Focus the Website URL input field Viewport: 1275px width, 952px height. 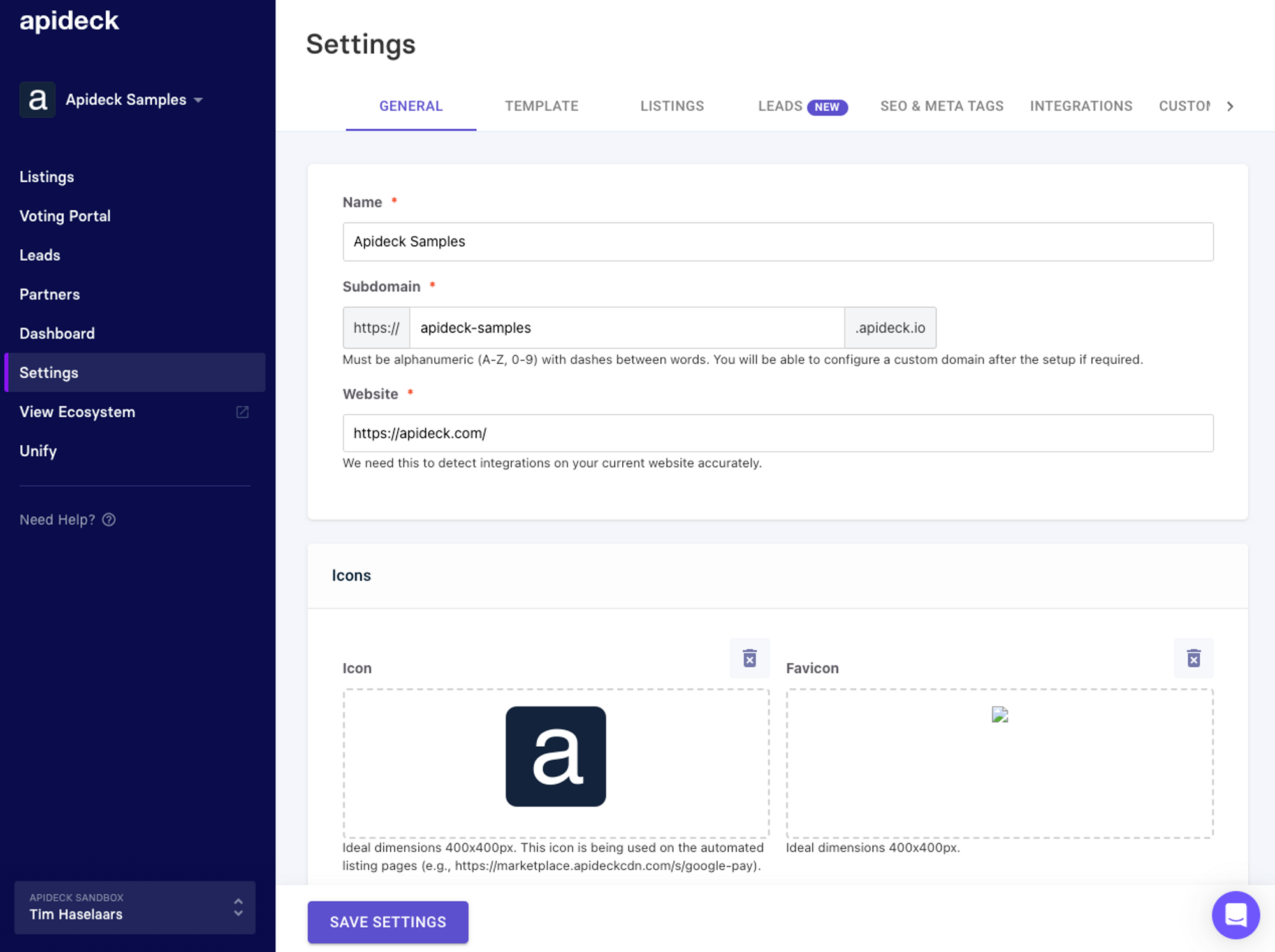(x=778, y=433)
